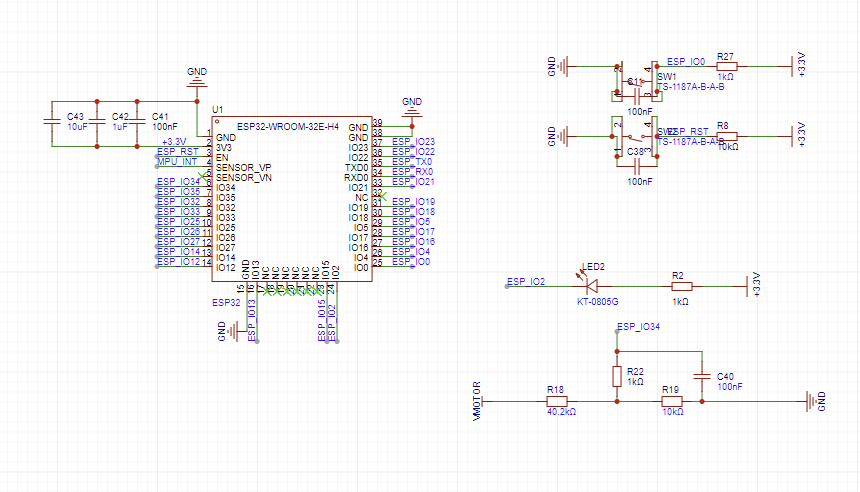Click the ESP_IO19 net label

click(414, 202)
